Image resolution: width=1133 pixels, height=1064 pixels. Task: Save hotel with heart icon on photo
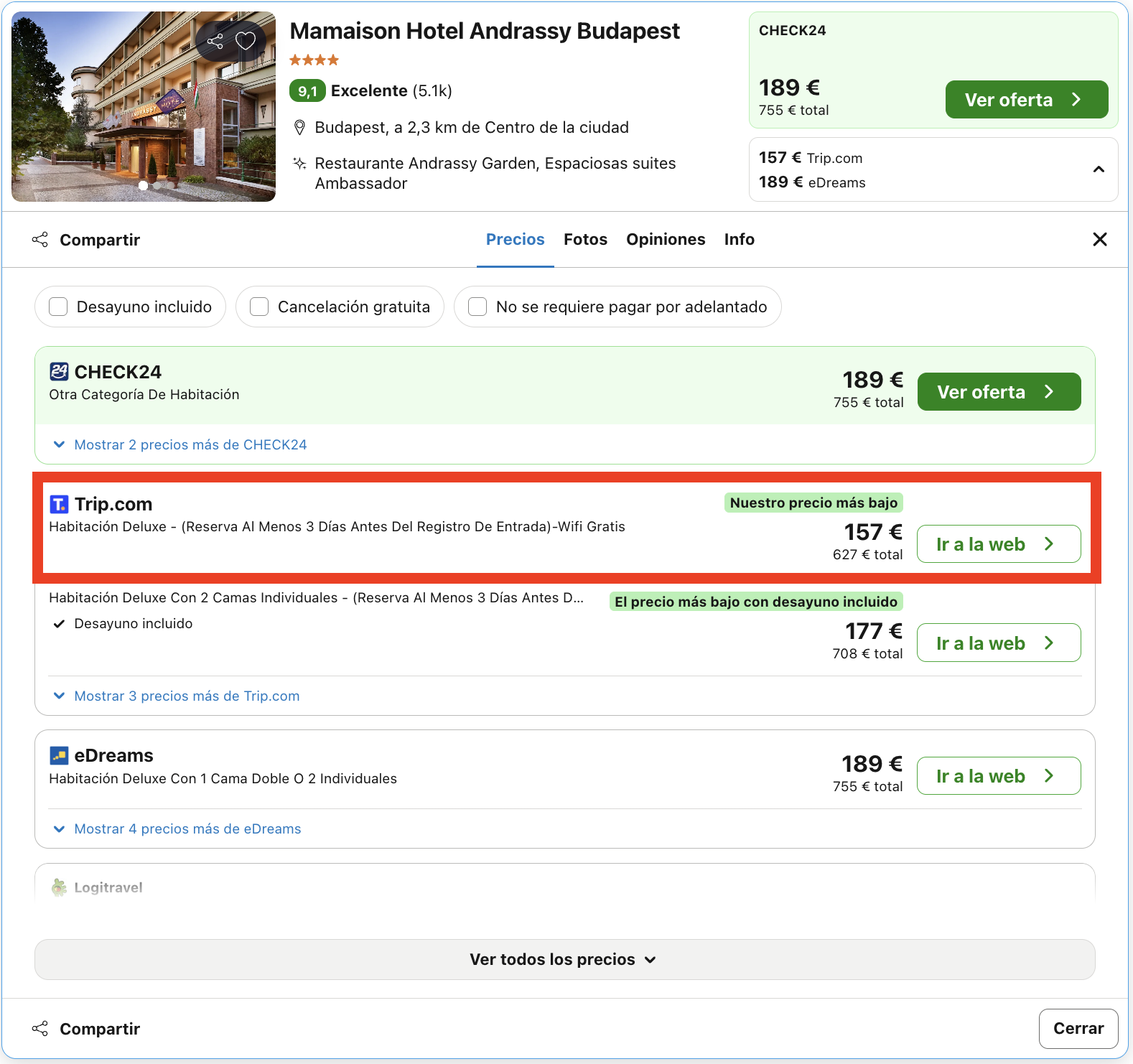coord(246,41)
